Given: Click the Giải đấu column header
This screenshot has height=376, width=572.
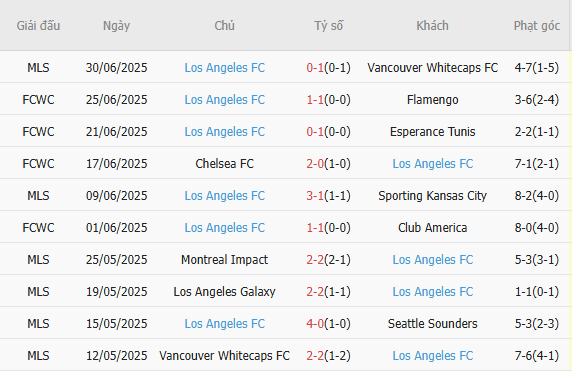Looking at the screenshot, I should [x=38, y=26].
